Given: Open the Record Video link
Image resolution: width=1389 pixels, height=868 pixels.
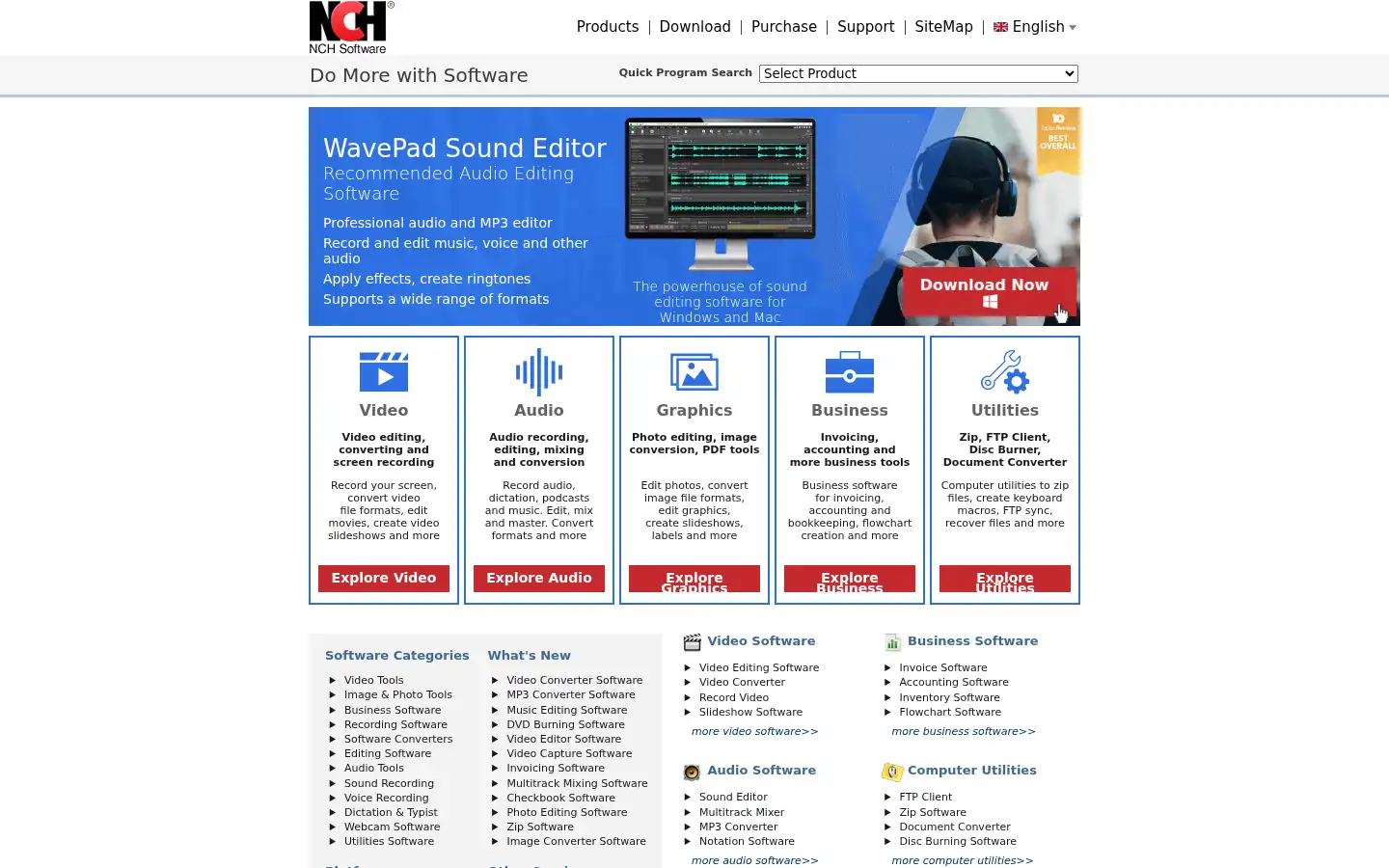Looking at the screenshot, I should [734, 698].
